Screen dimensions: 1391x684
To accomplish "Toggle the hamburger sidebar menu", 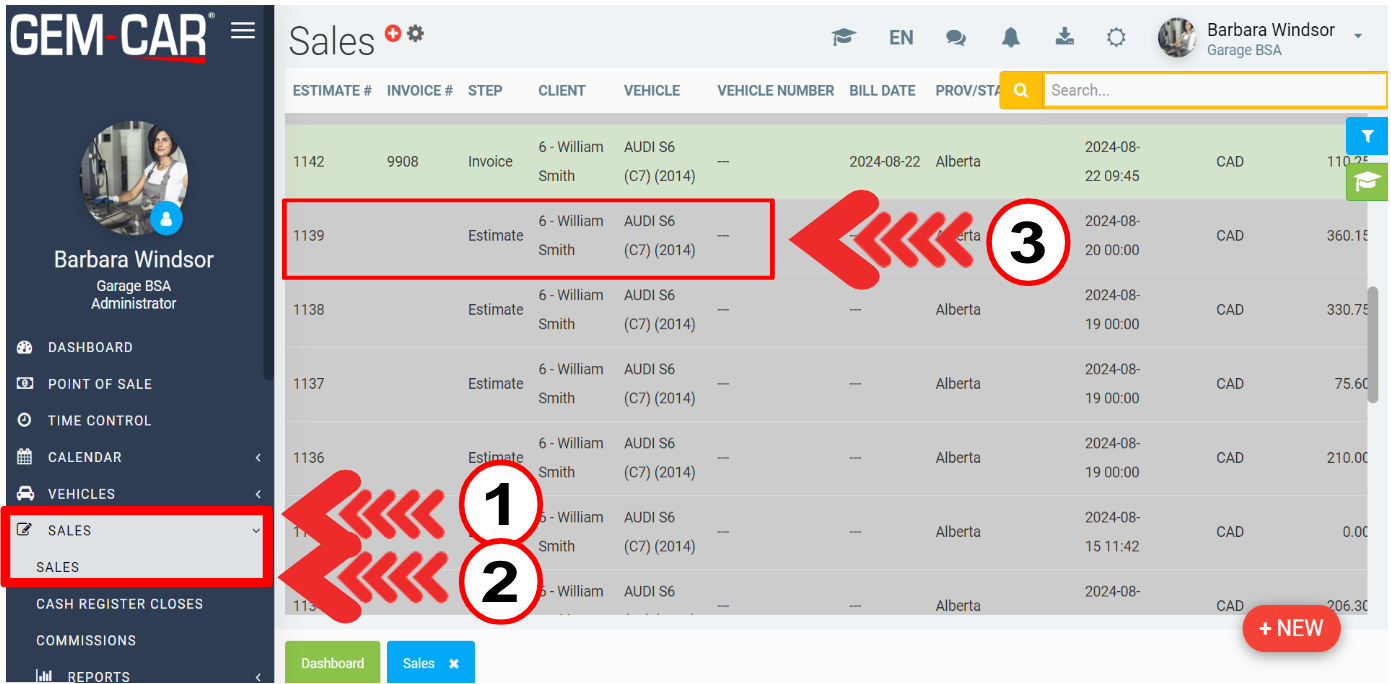I will [243, 31].
